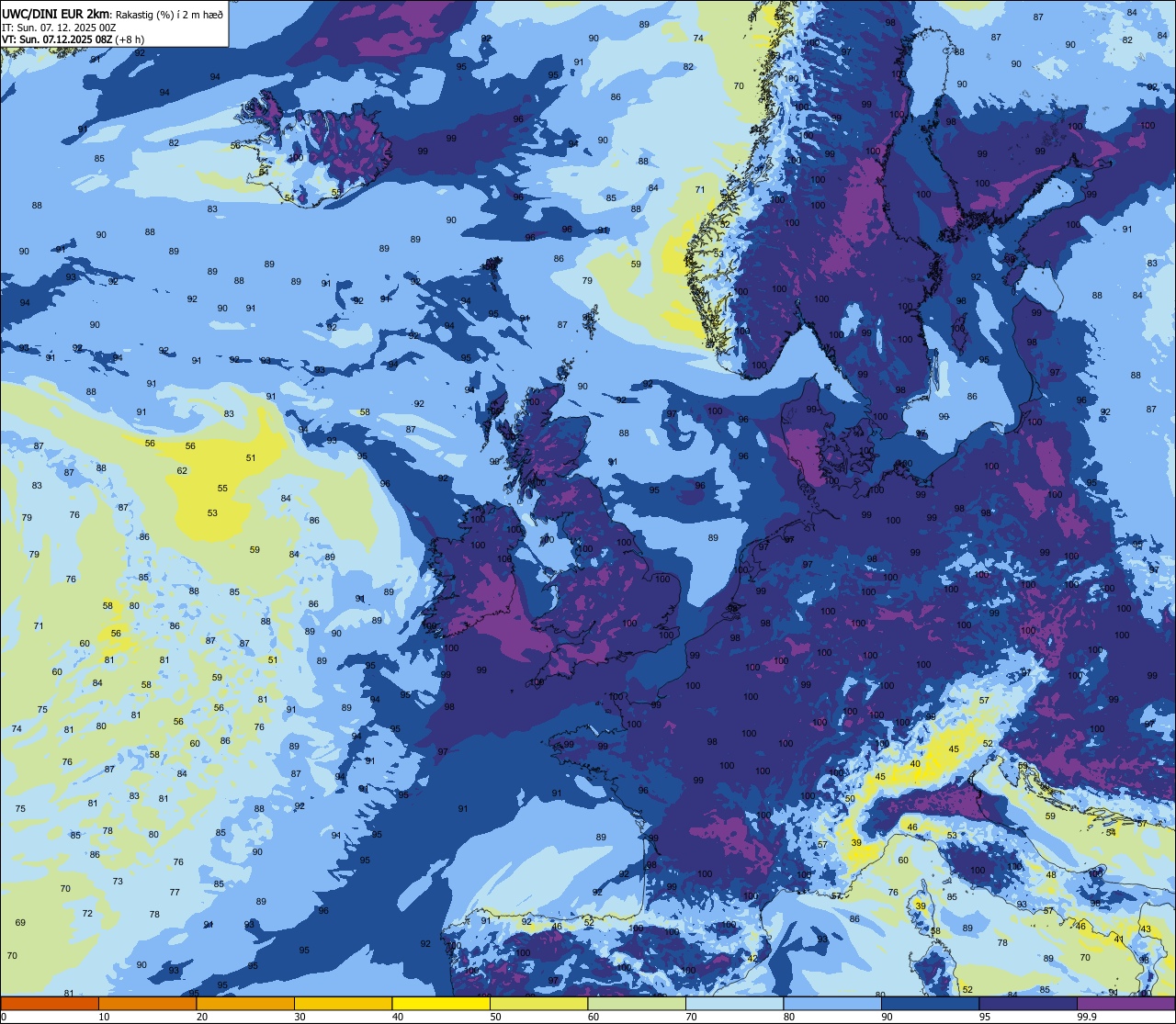Click the '(+8 h)' forecast offset text
Viewport: 1176px width, 1024px height.
[129, 39]
